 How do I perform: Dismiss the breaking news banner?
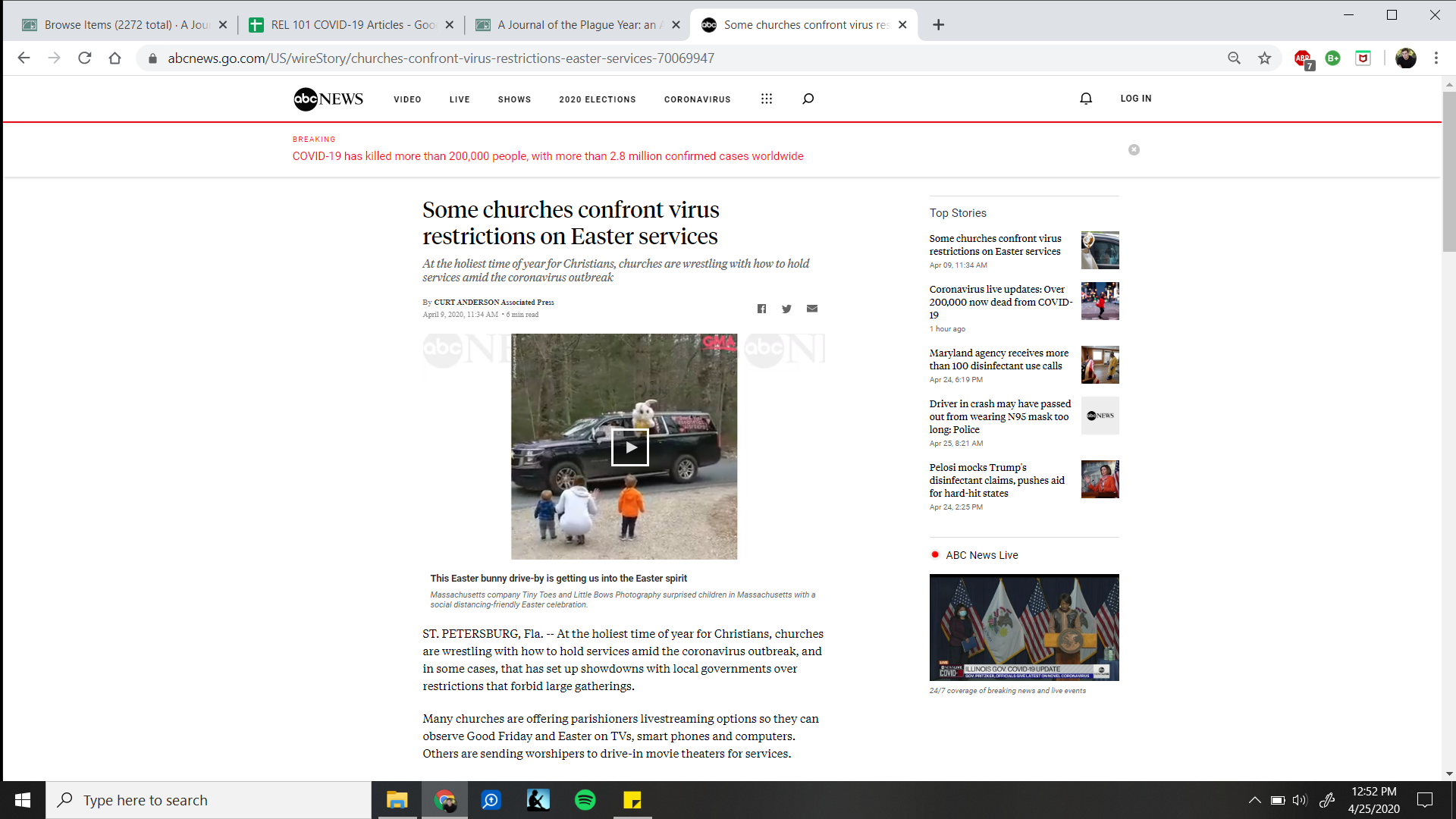tap(1134, 150)
